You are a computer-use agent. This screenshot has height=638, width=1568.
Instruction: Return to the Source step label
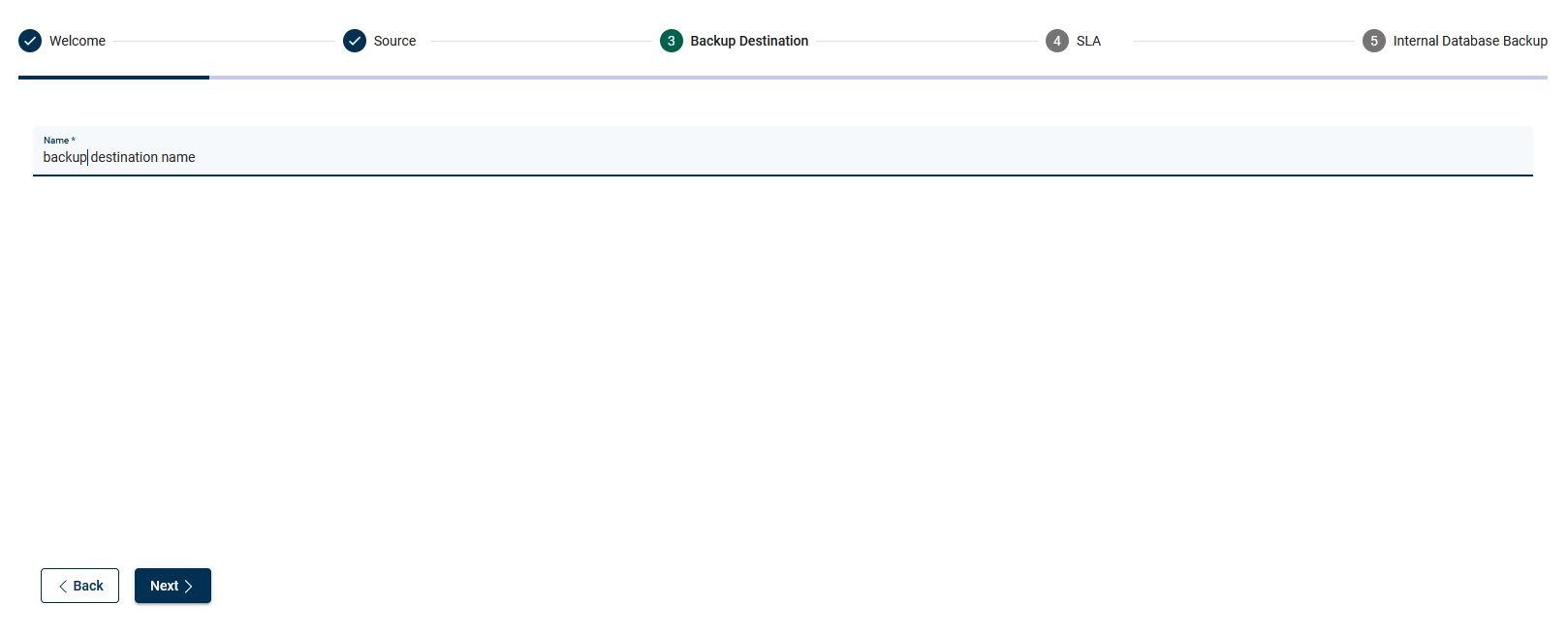(x=394, y=41)
